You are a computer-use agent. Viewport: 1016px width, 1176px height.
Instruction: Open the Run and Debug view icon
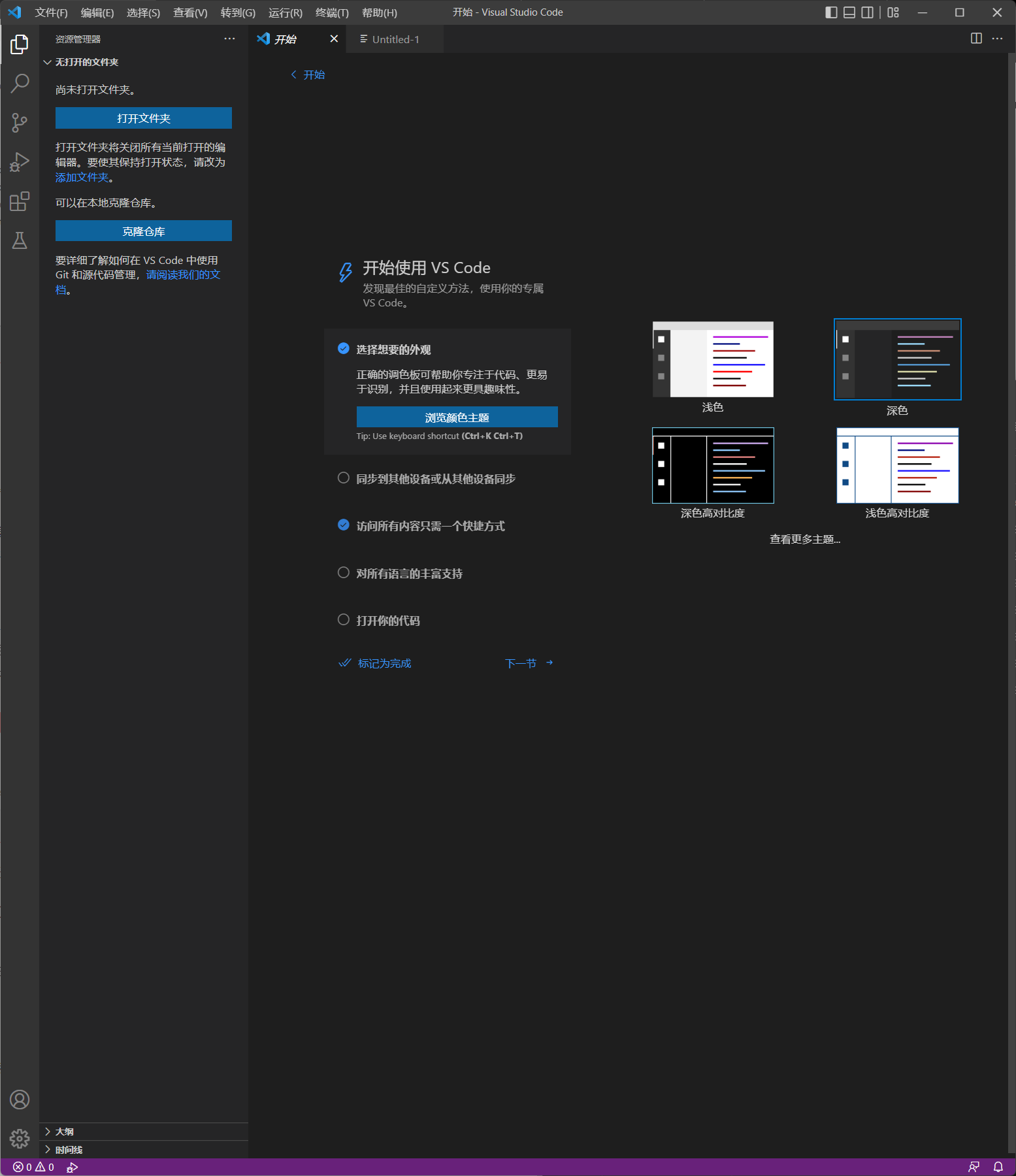coord(20,161)
